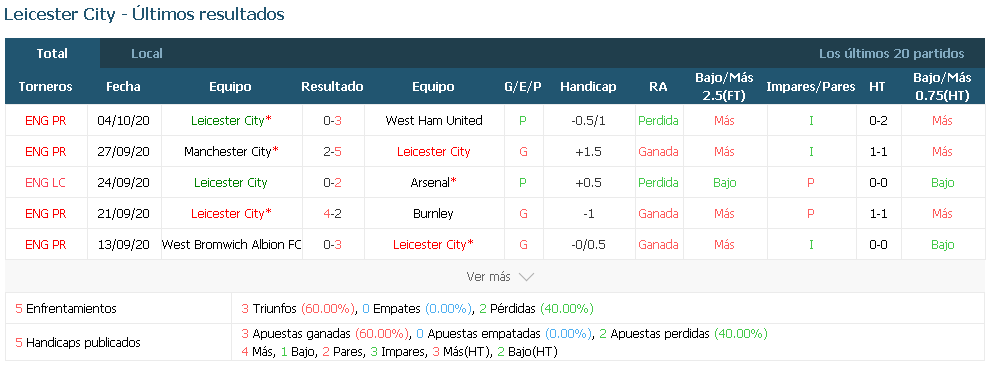Click the ENG PR label for 27/09/20
The height and width of the screenshot is (369, 990).
point(45,152)
